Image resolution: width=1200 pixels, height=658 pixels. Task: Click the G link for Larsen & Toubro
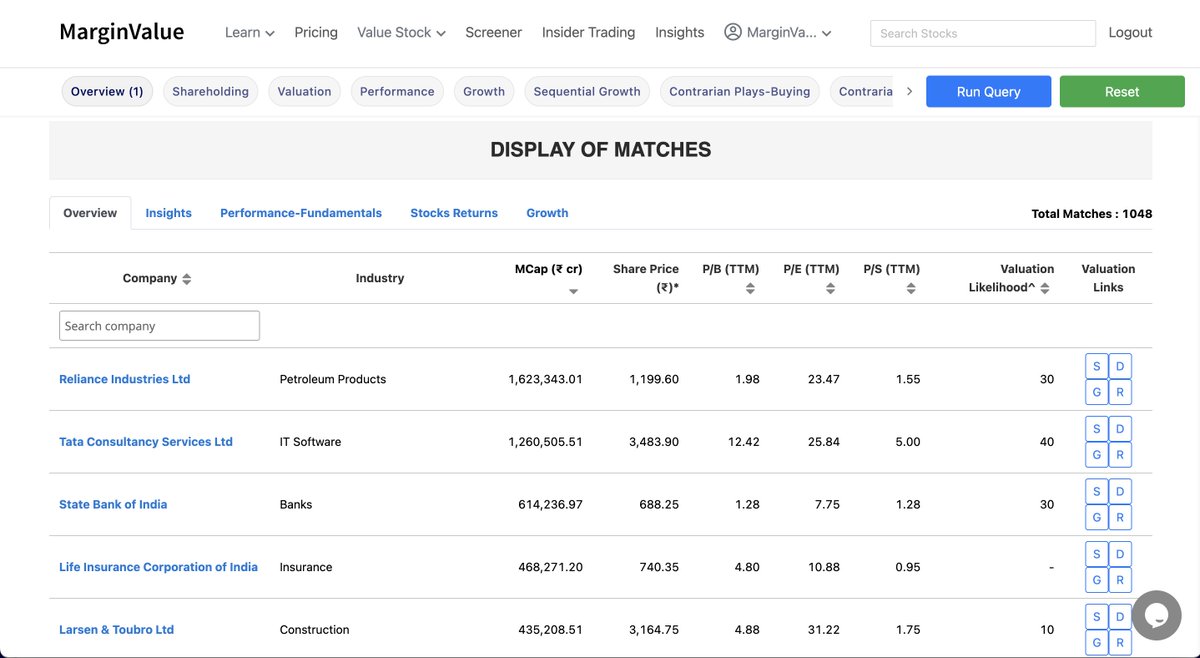click(1097, 643)
